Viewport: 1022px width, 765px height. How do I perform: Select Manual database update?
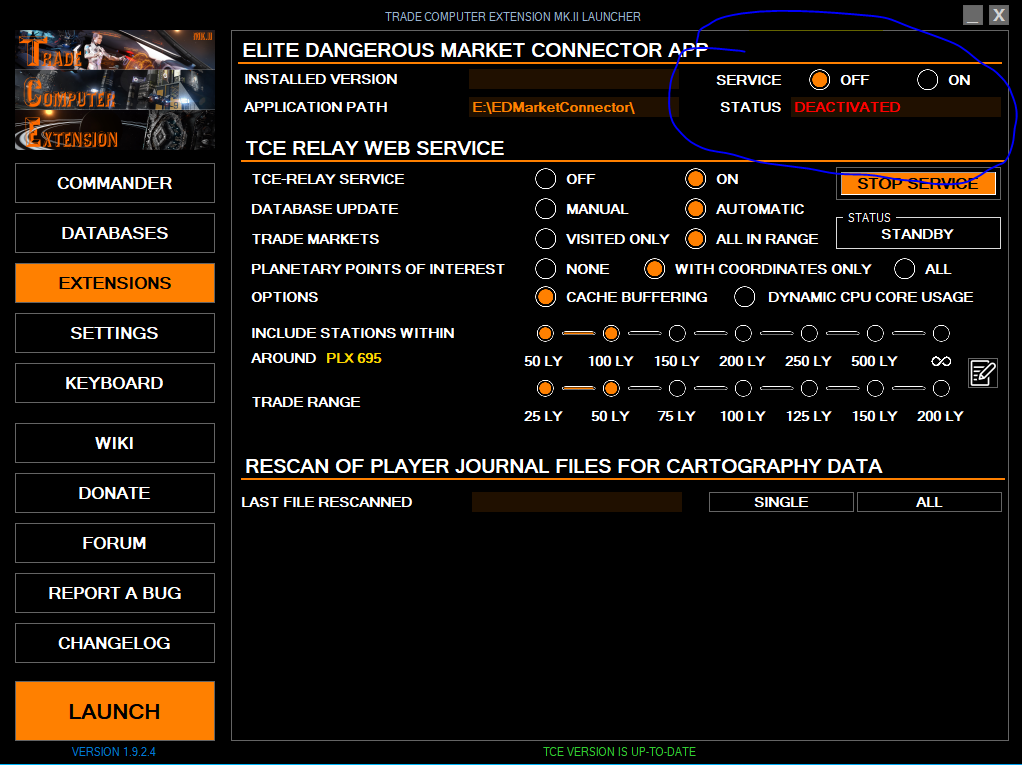(x=546, y=209)
